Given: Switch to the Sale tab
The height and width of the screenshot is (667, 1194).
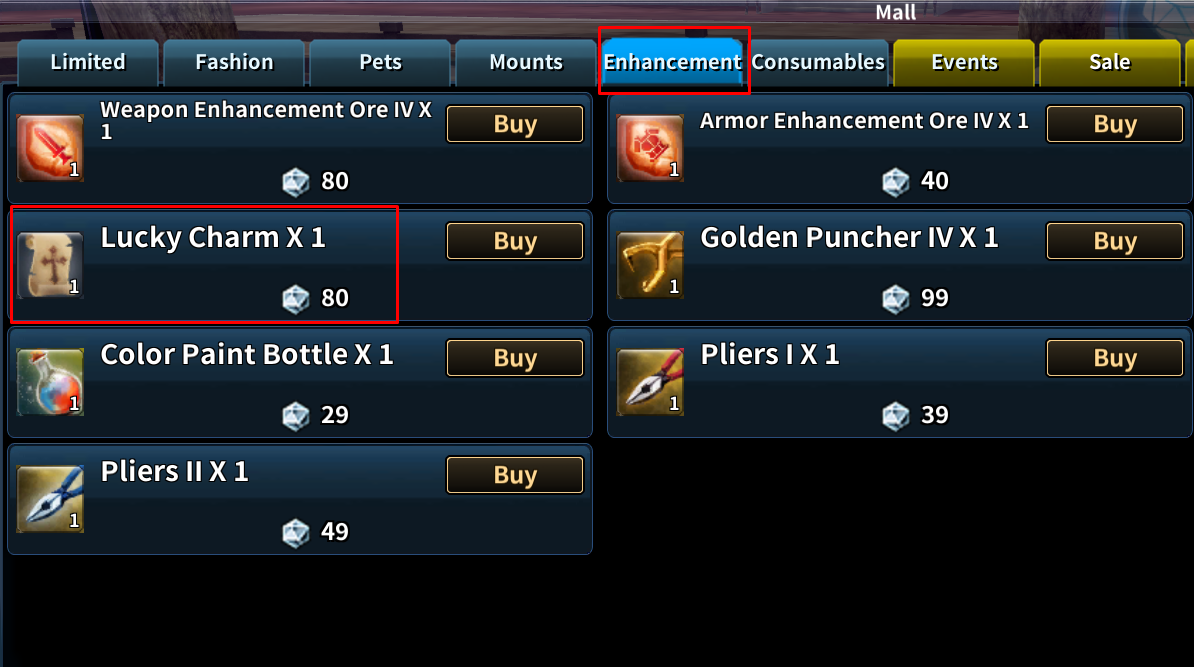Looking at the screenshot, I should [1109, 62].
